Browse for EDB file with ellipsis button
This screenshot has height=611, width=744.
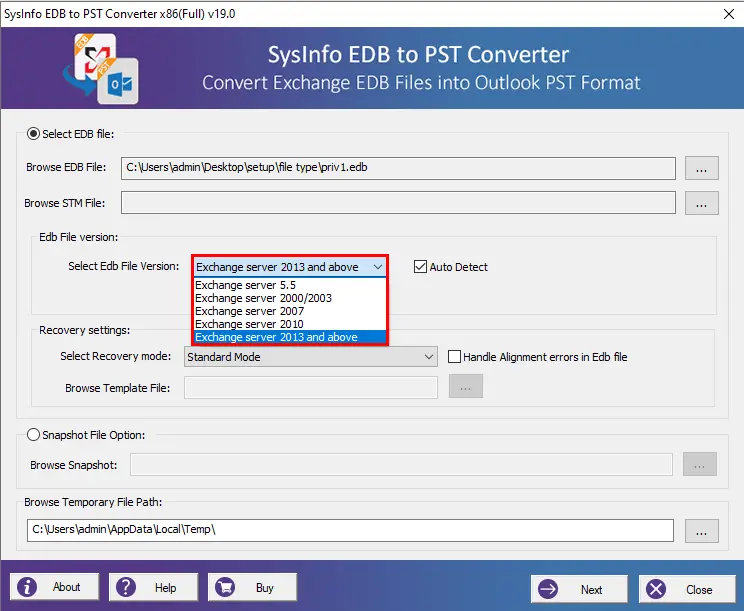pyautogui.click(x=702, y=168)
